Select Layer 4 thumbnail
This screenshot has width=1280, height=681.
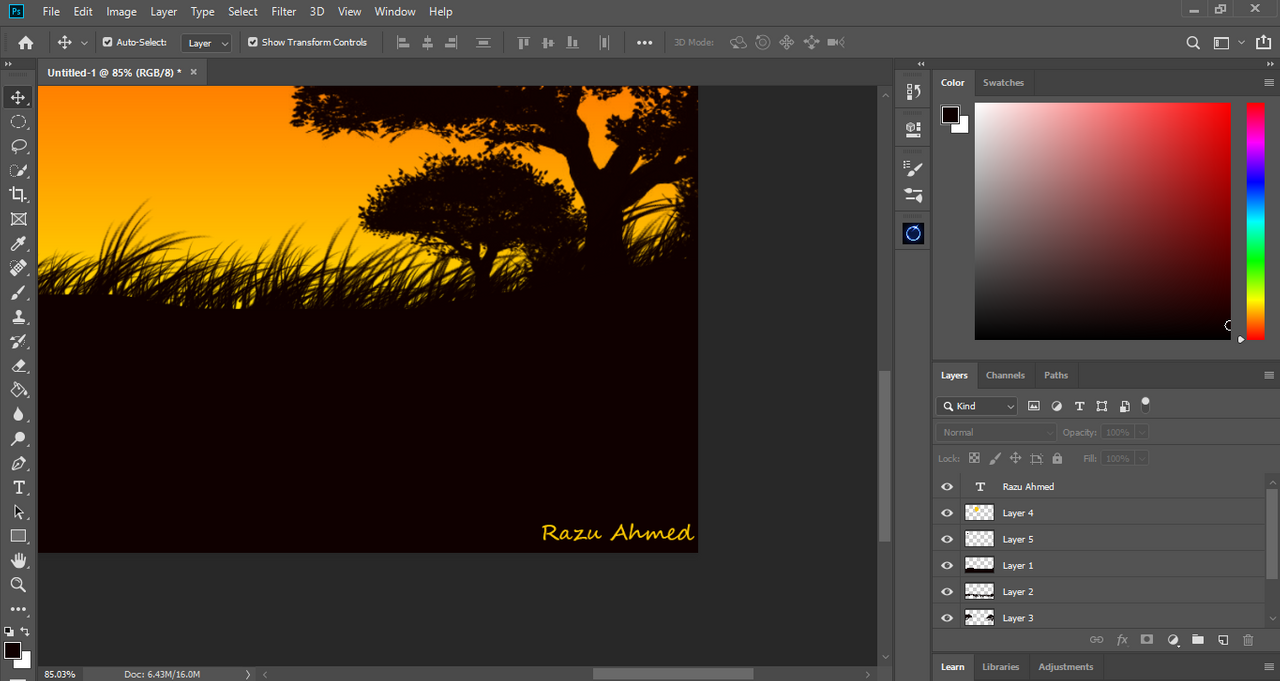tap(979, 513)
